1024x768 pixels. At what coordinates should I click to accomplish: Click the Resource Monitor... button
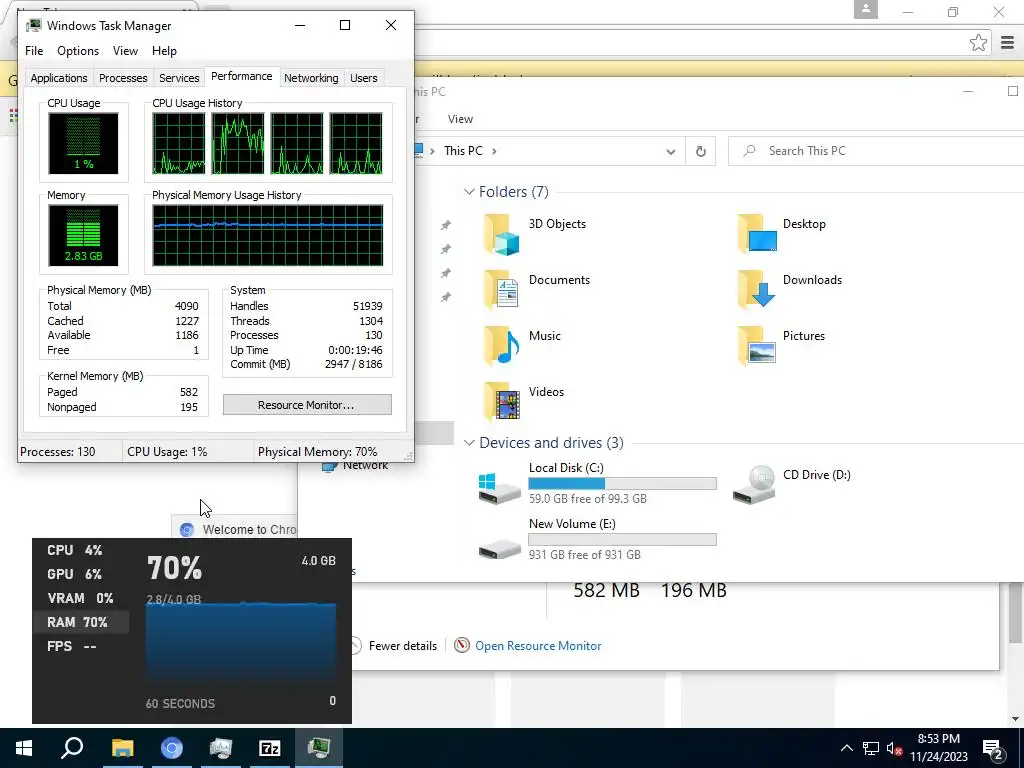pos(307,405)
